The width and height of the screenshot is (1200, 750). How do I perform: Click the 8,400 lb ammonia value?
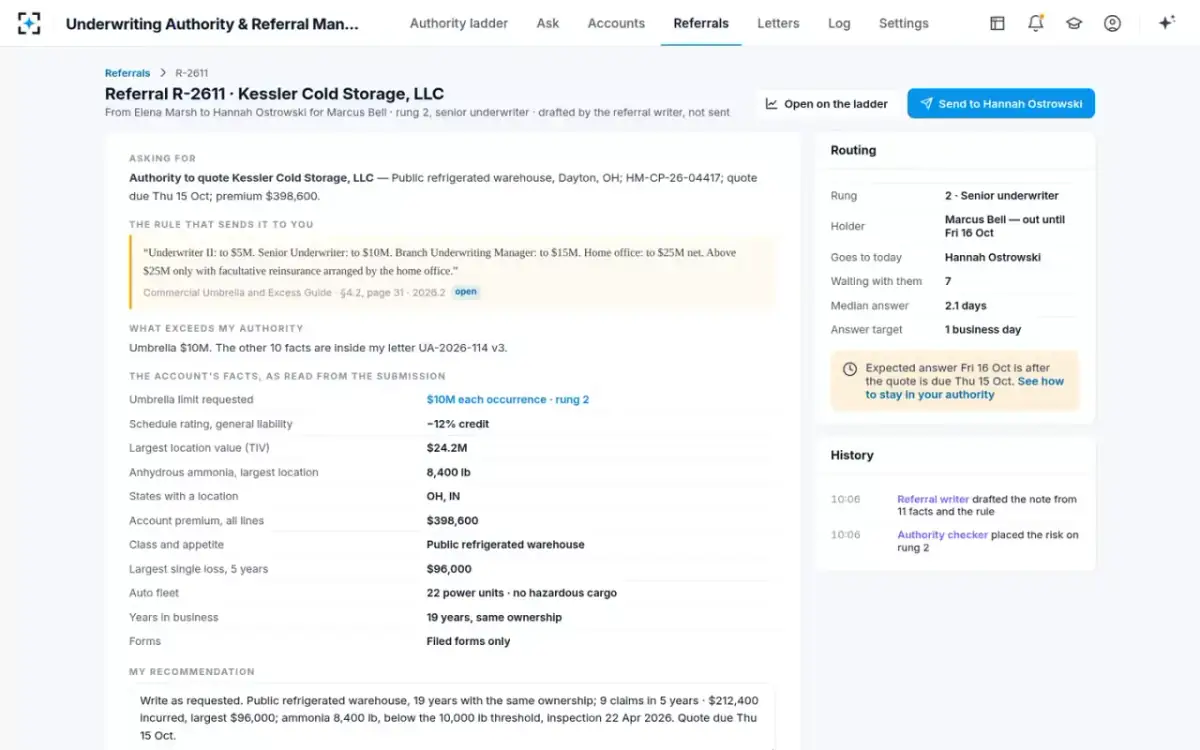[449, 472]
